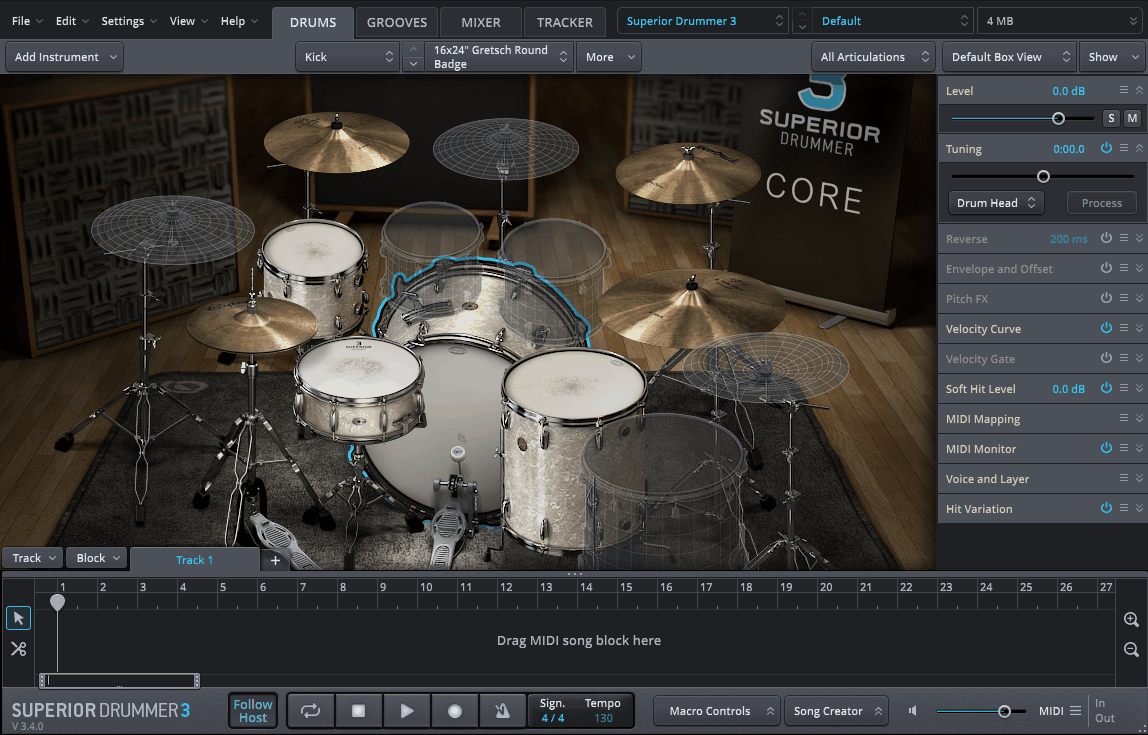Open the Help menu
The image size is (1148, 735).
pos(239,21)
